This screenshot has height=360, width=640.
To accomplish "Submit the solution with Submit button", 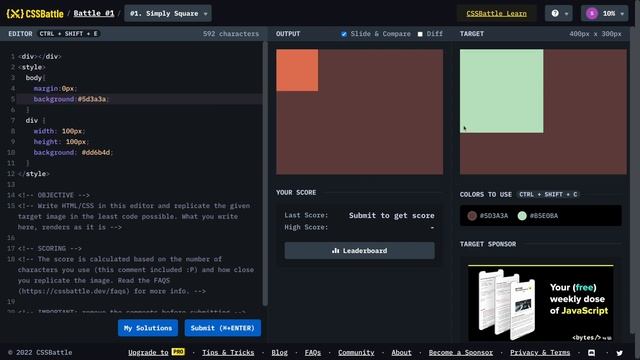I will point(222,328).
